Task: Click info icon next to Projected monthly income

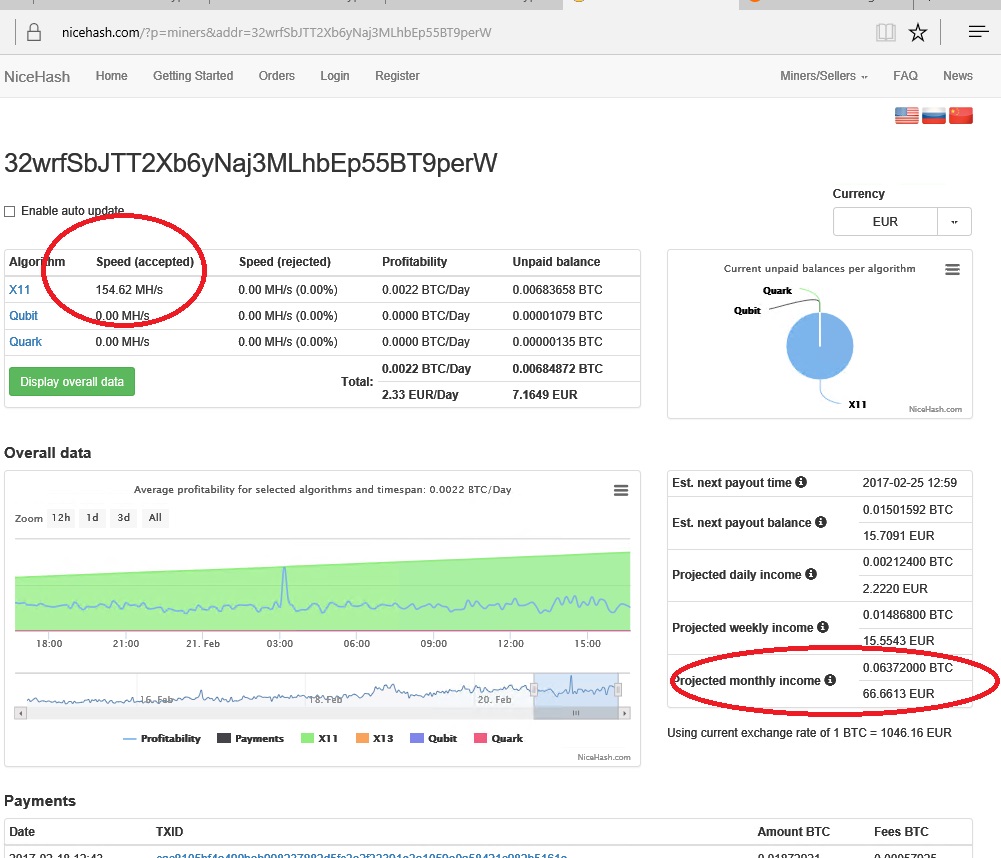Action: 830,680
